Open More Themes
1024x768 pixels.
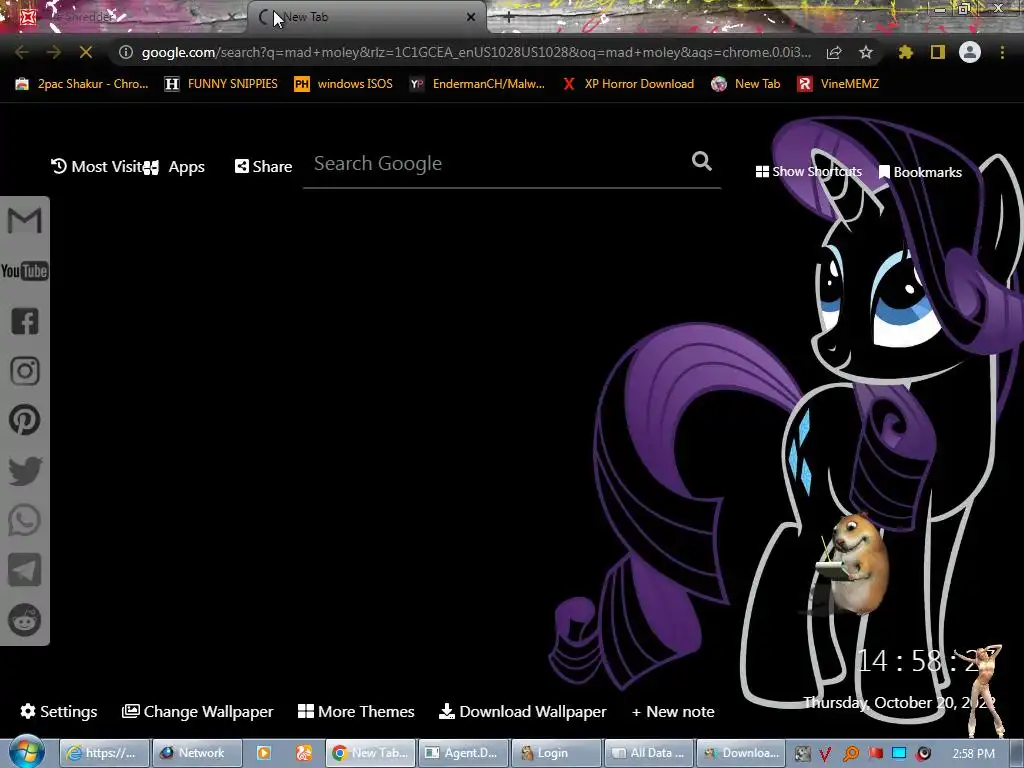356,711
